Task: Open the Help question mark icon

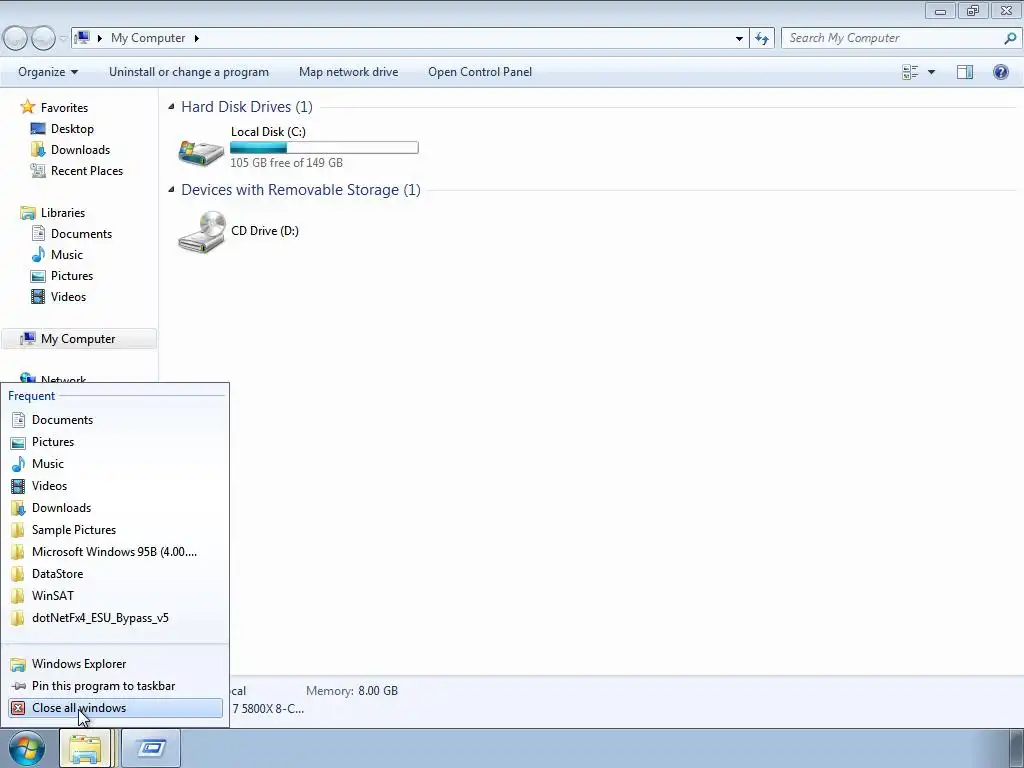Action: pyautogui.click(x=1000, y=72)
